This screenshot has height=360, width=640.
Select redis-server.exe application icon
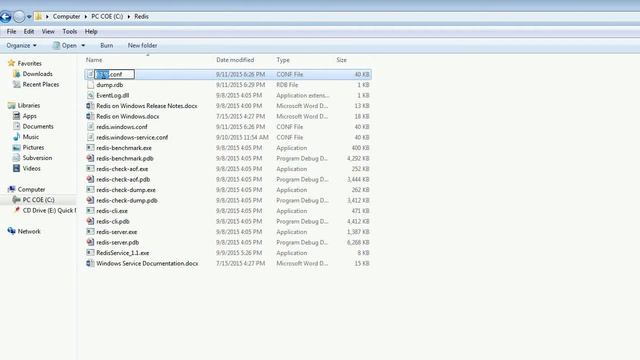90,232
